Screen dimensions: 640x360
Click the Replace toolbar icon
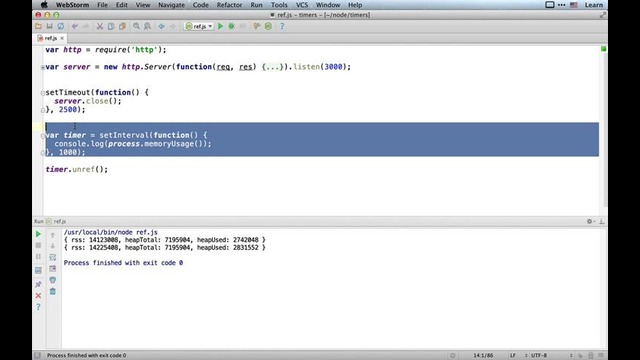pyautogui.click(x=147, y=26)
